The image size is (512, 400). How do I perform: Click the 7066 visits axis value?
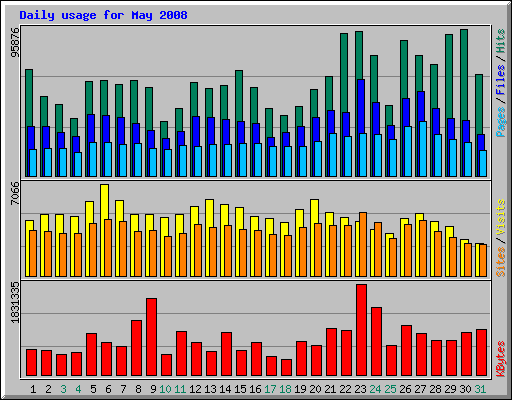coord(15,193)
